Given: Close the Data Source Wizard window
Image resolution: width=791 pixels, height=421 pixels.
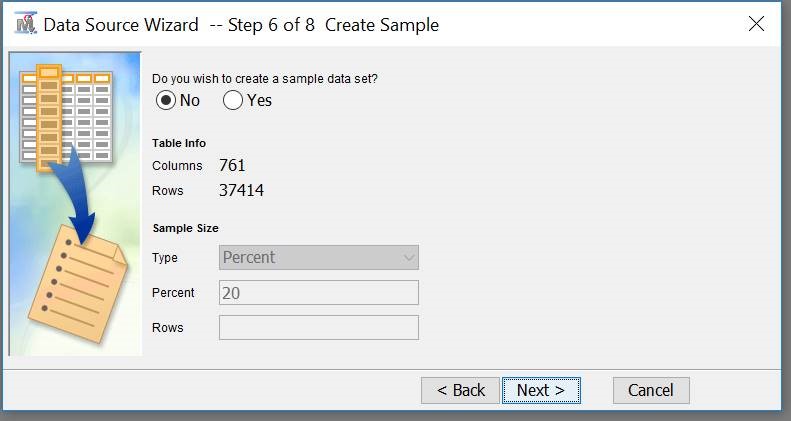Looking at the screenshot, I should (x=757, y=24).
